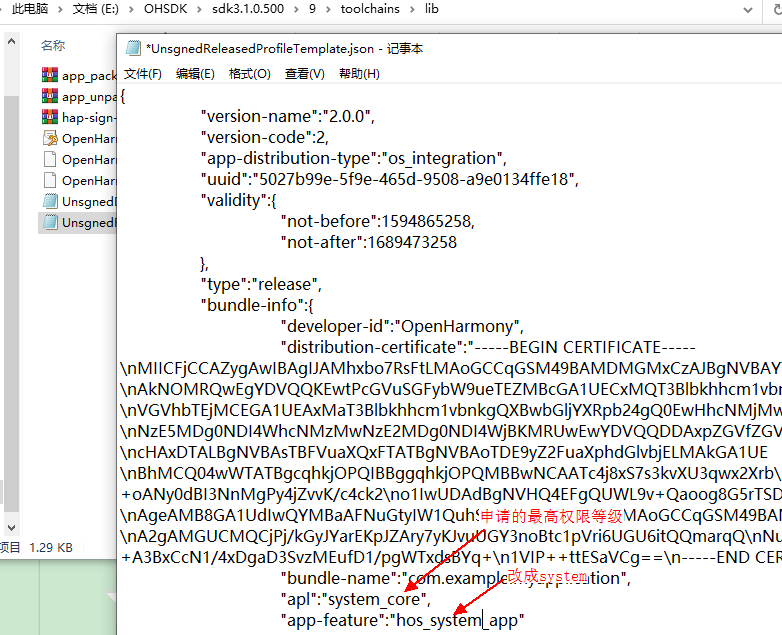
Task: Click the "validity":{ line in Notepad
Action: 238,200
